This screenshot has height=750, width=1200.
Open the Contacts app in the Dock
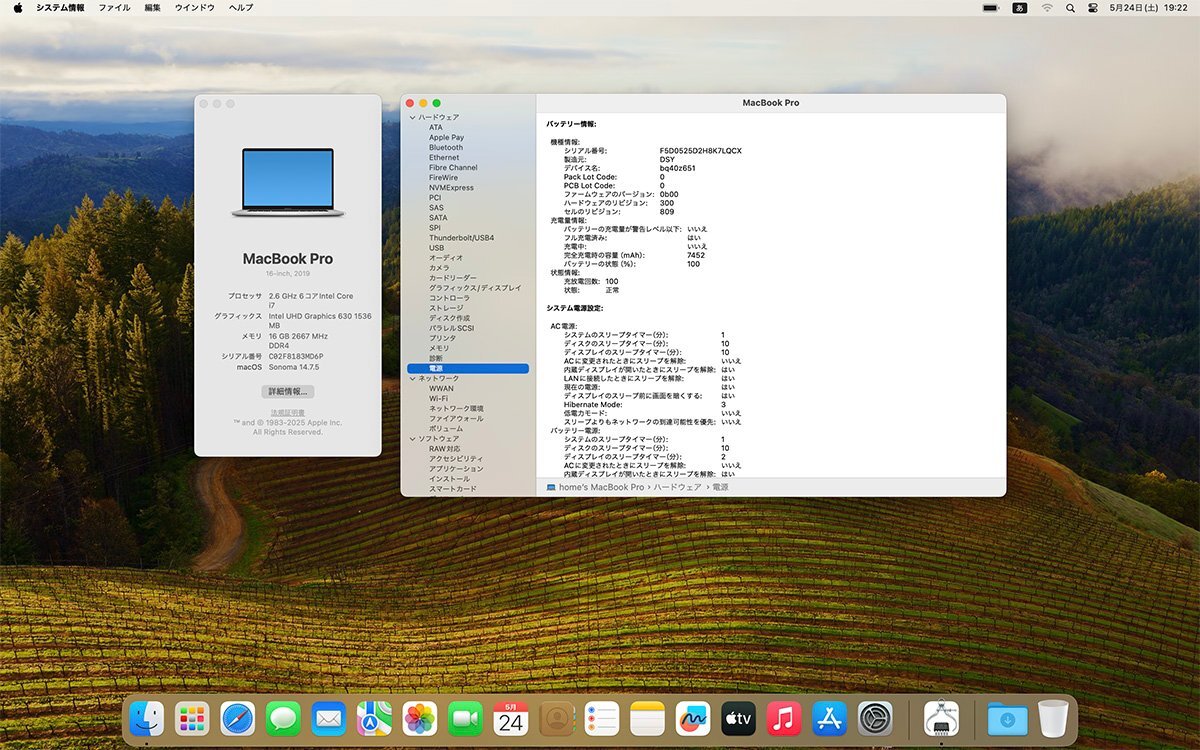556,718
